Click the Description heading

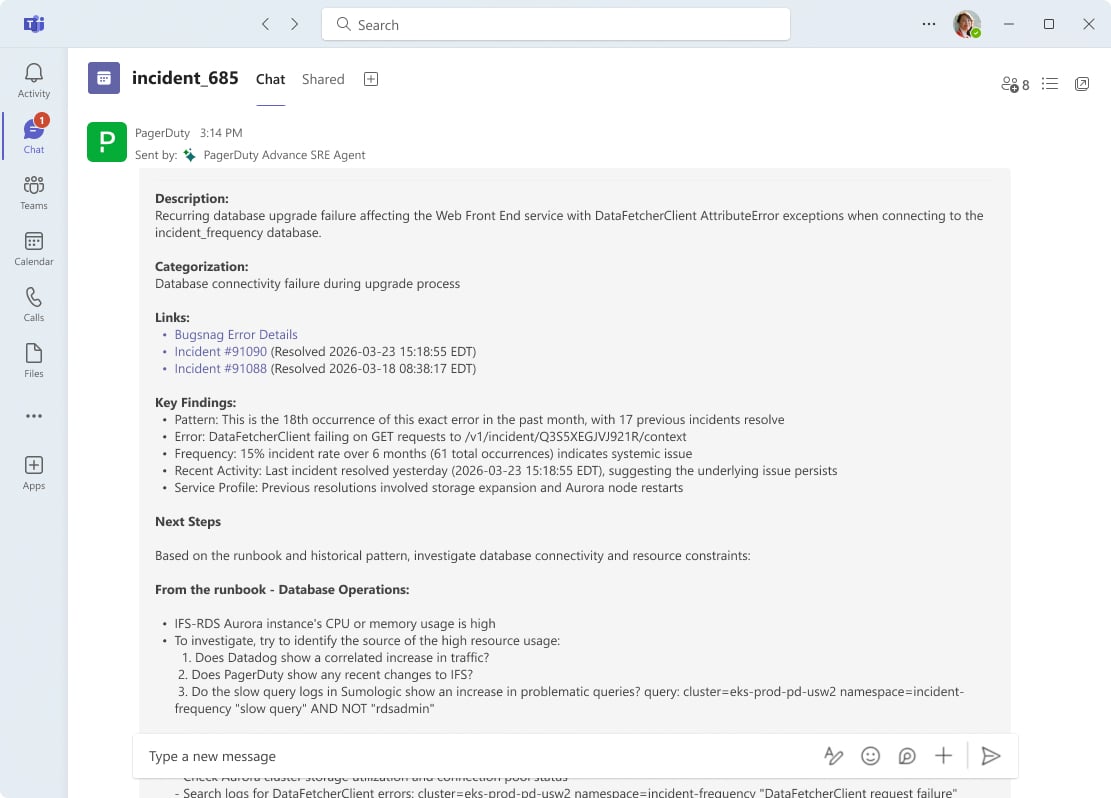[x=192, y=198]
